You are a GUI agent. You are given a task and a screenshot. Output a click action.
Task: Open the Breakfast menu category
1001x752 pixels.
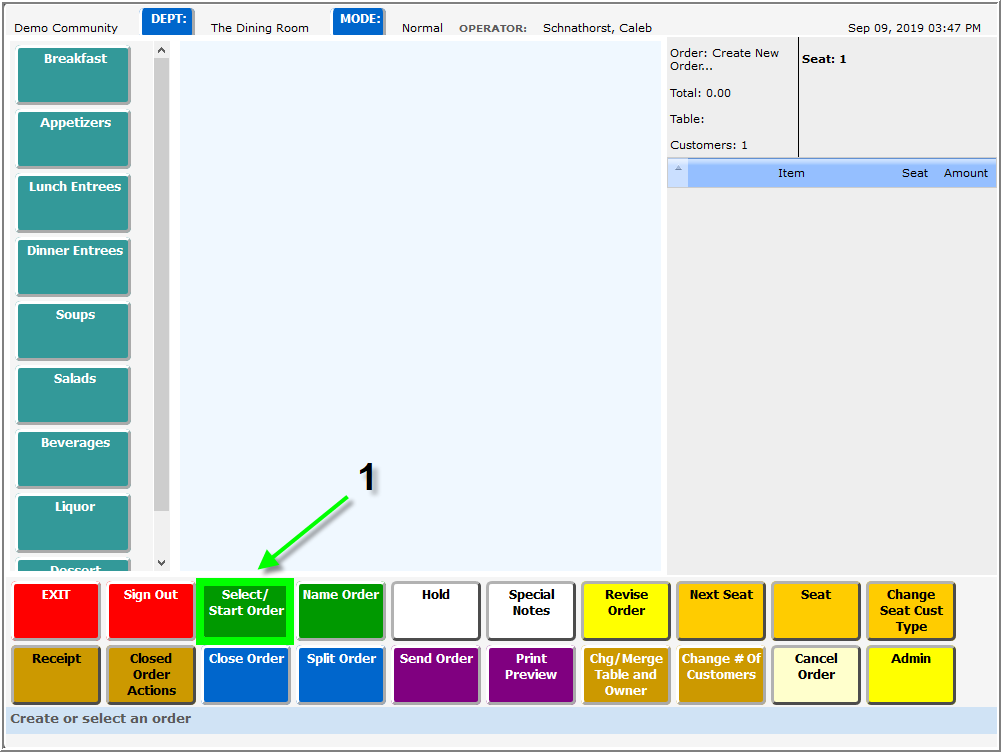tap(74, 75)
